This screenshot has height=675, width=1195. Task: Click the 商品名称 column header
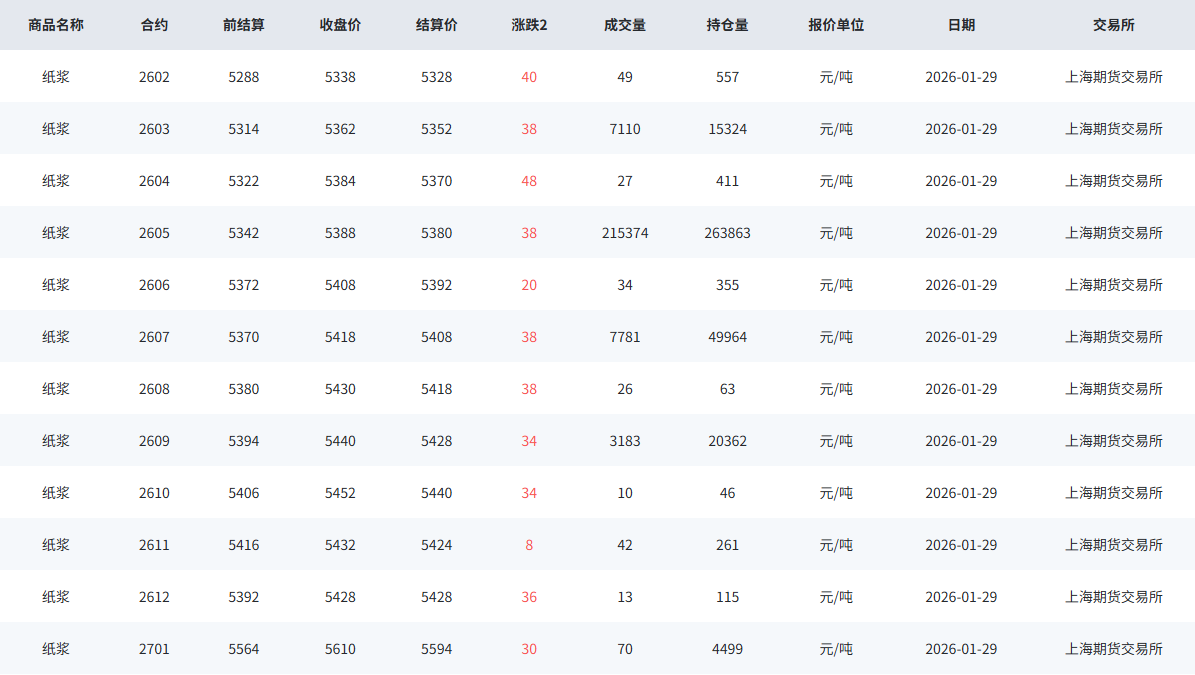[x=56, y=25]
